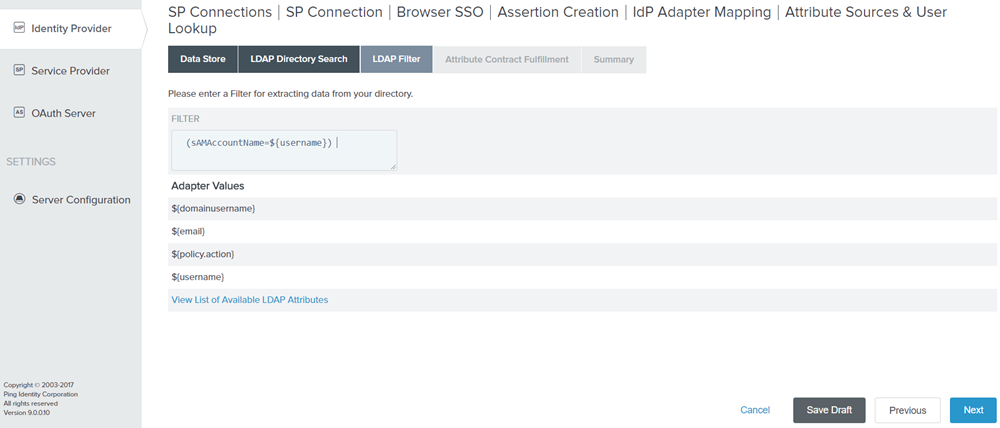Image resolution: width=1000 pixels, height=428 pixels.
Task: Go to the OAuth Server section label
Action: 64,114
